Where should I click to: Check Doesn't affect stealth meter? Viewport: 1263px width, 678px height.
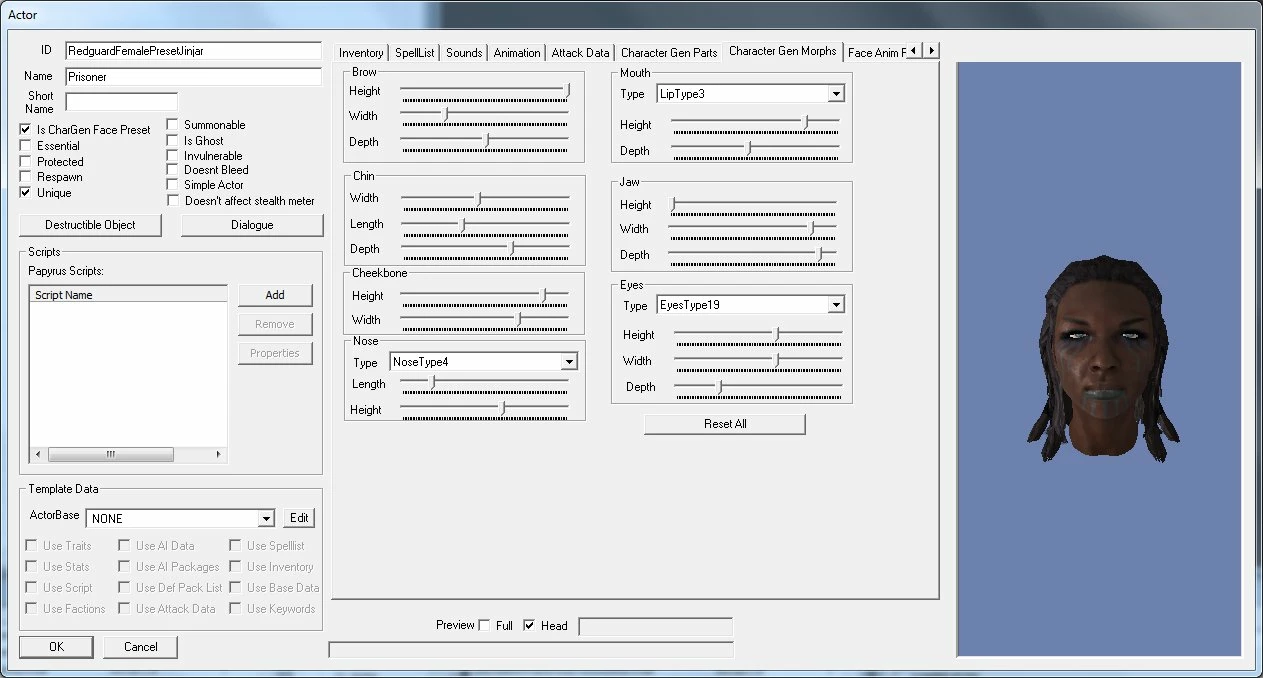[172, 201]
